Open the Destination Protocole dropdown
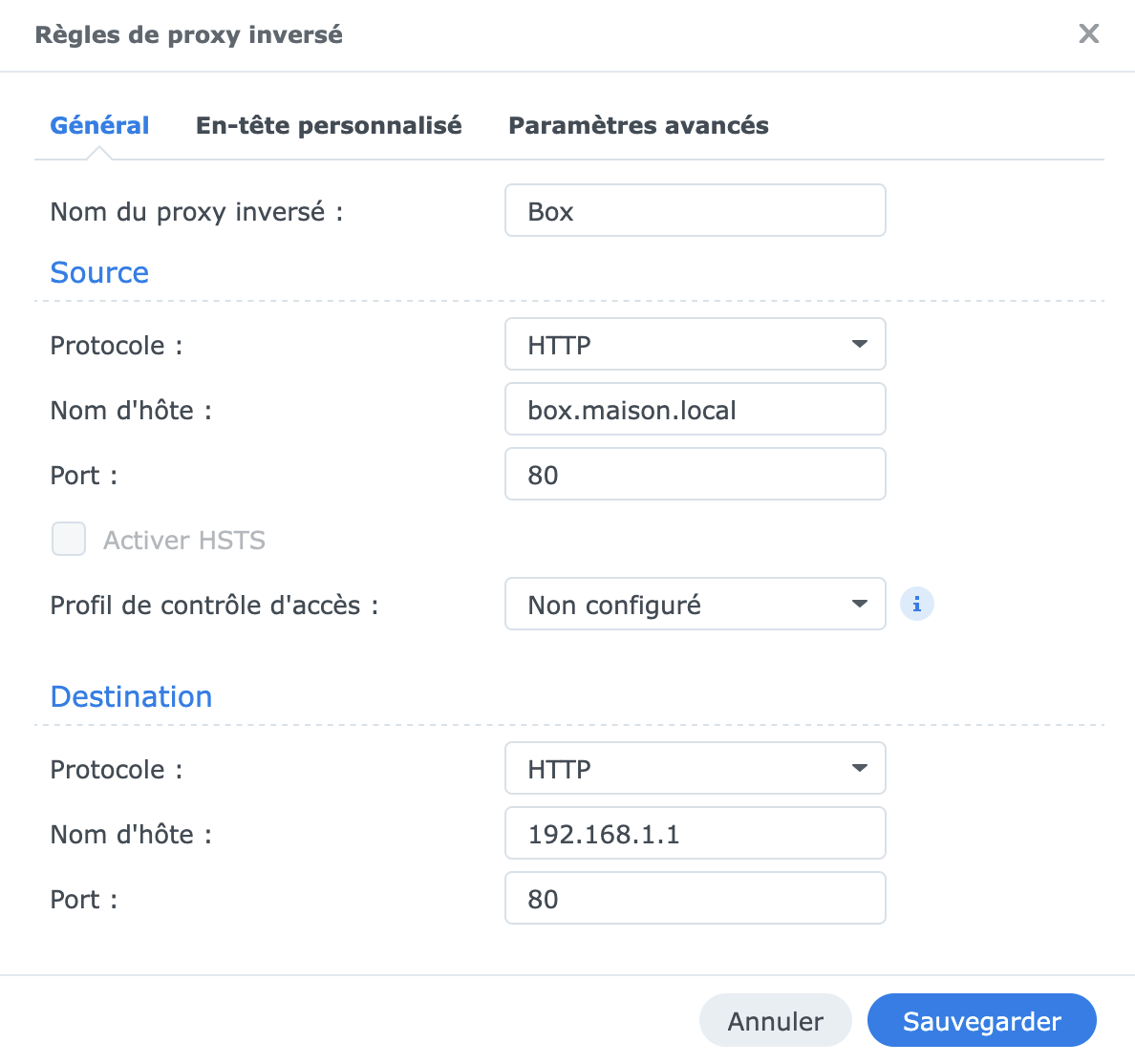 [695, 769]
